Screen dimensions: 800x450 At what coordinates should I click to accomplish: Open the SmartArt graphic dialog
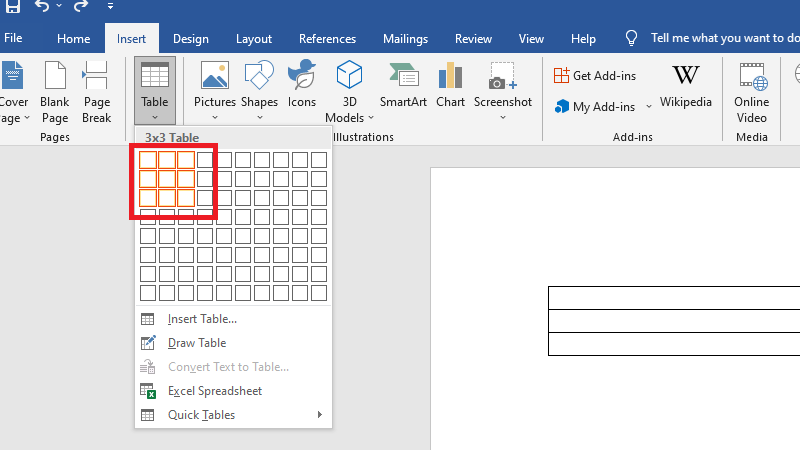[404, 78]
